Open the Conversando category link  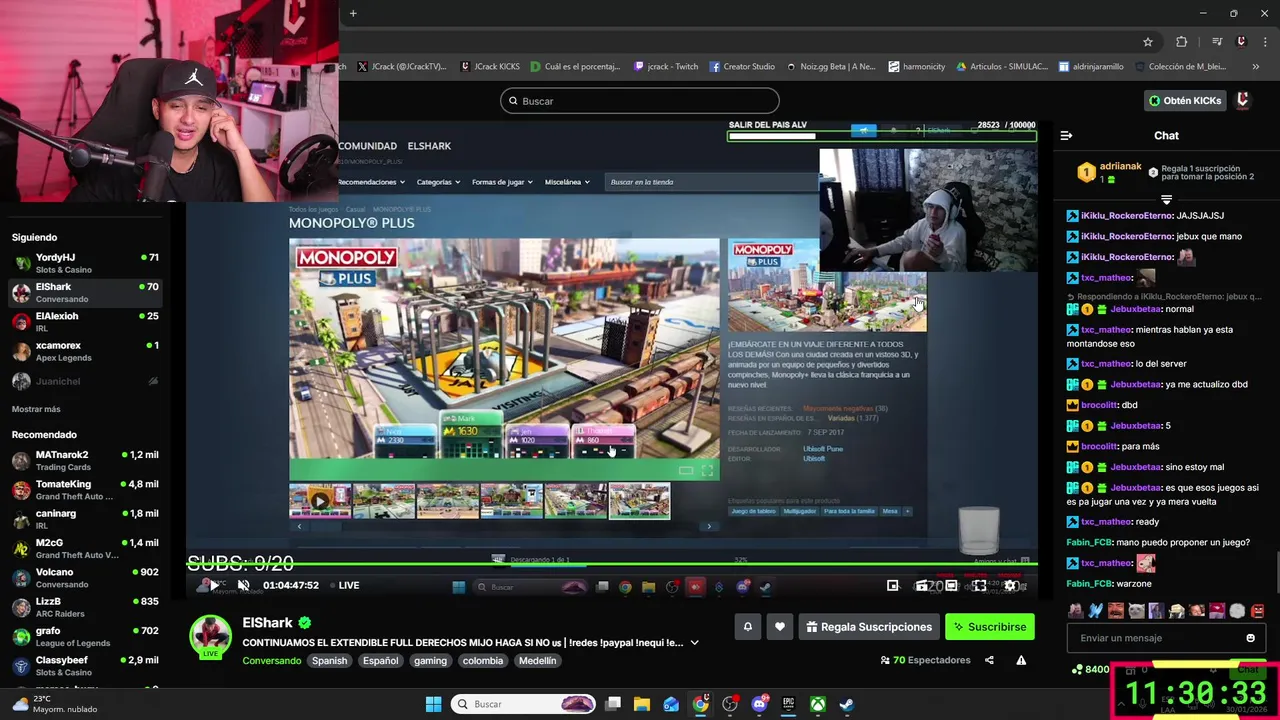pos(271,661)
